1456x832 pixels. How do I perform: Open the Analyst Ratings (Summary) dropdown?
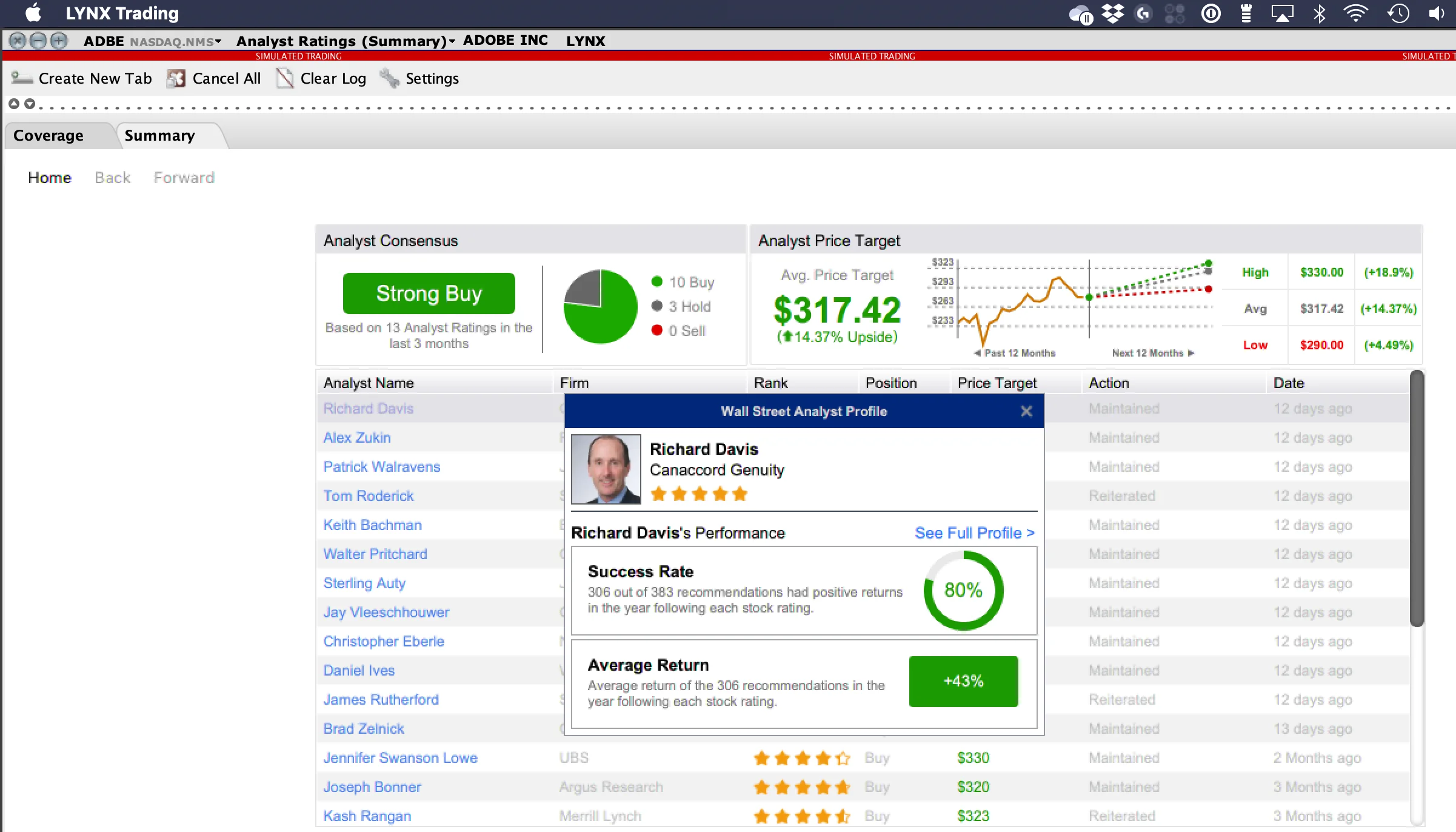(452, 41)
